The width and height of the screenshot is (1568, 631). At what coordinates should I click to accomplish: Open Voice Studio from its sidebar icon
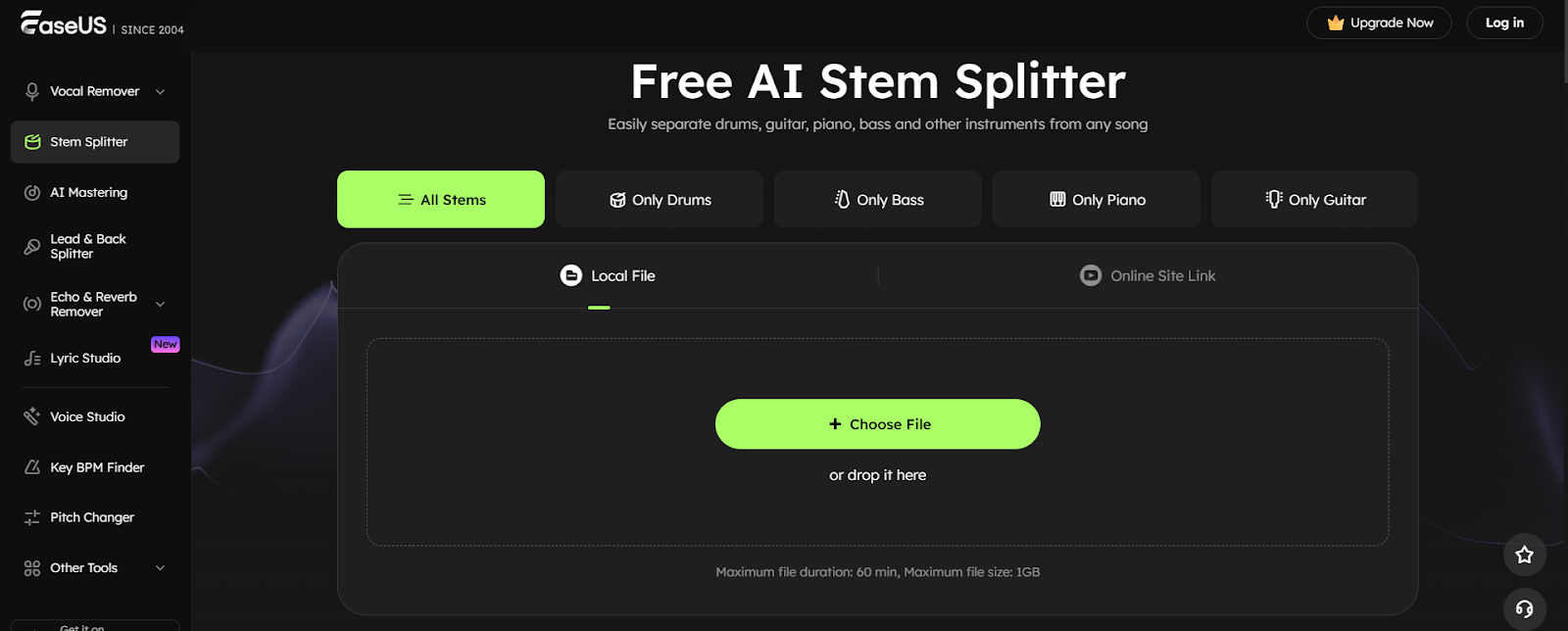32,416
